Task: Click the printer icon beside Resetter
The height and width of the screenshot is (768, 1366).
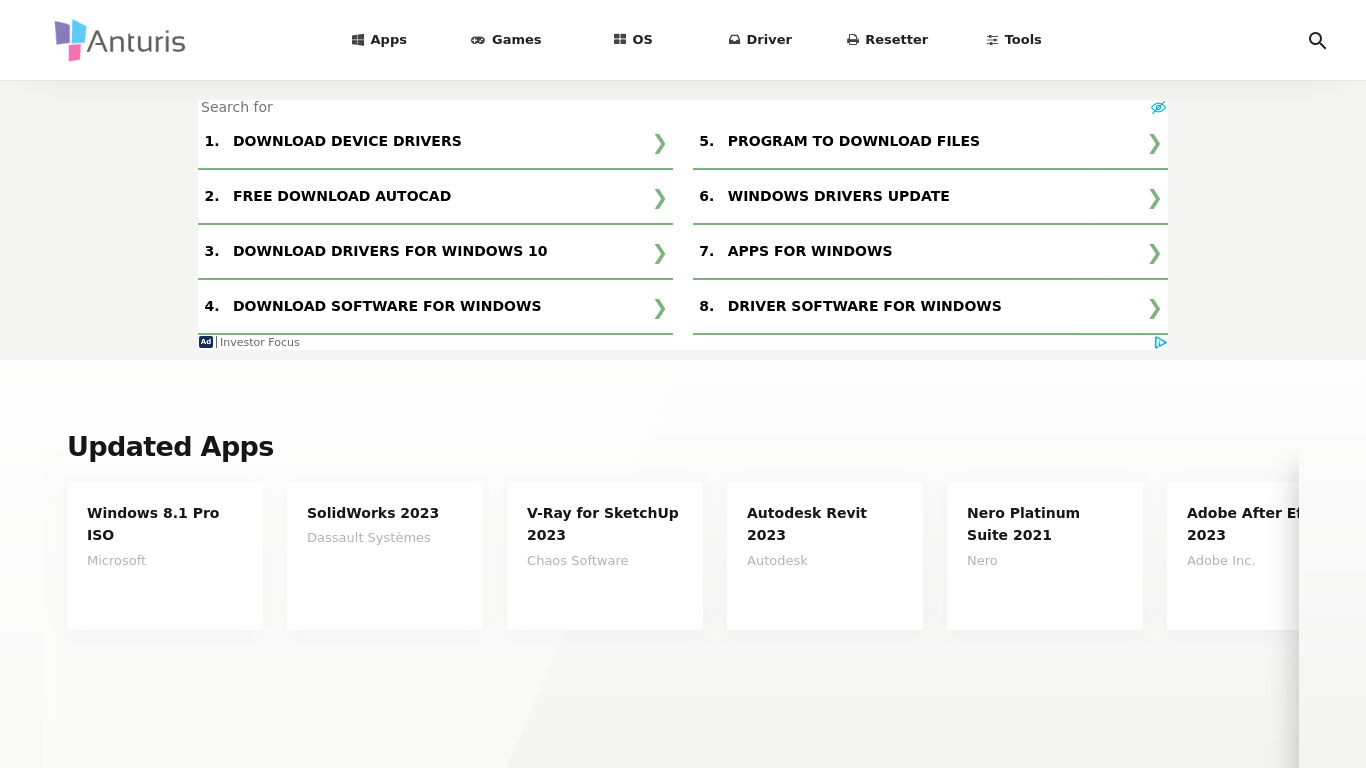Action: click(x=853, y=40)
